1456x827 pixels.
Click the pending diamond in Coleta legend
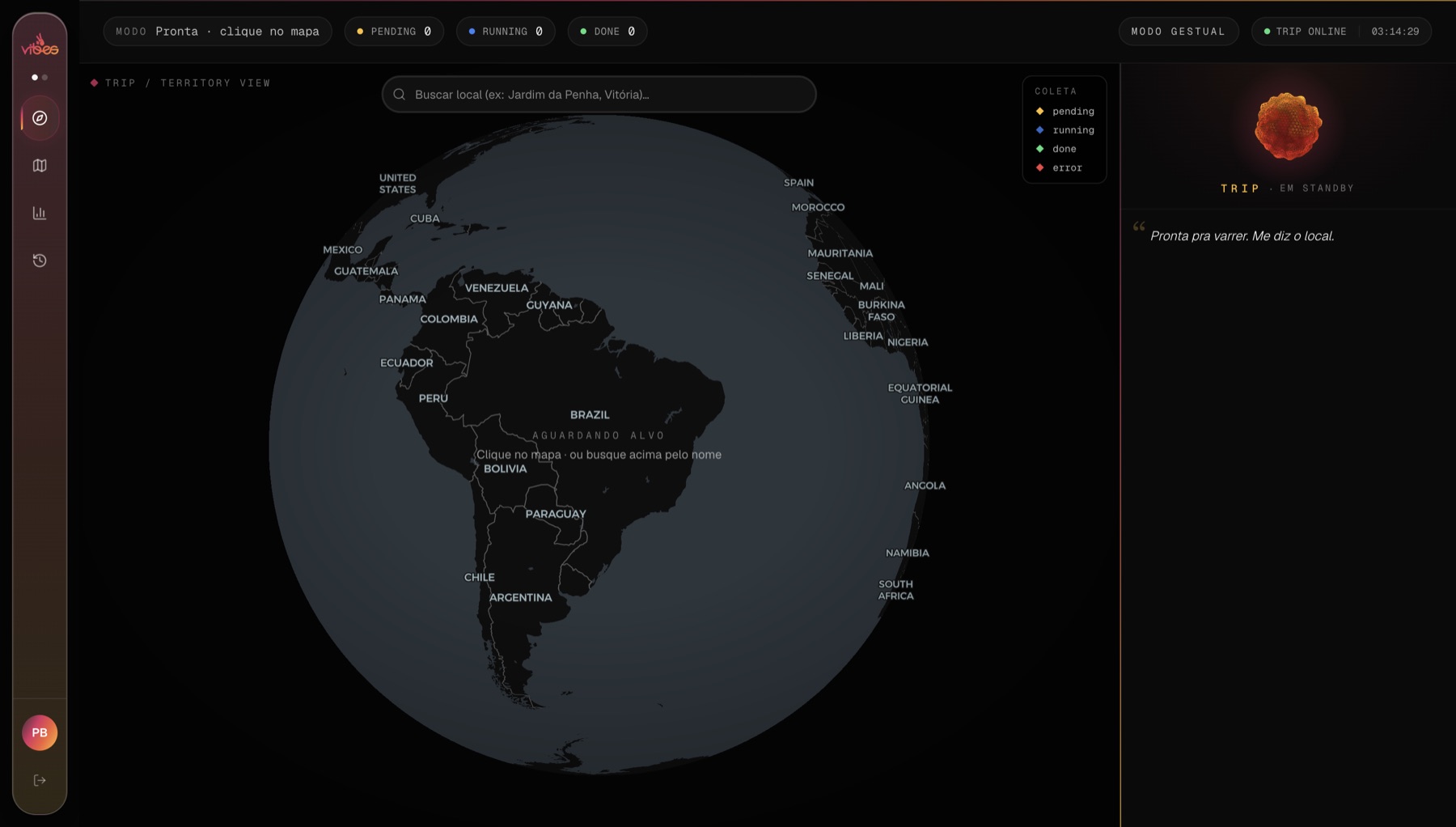pos(1040,111)
